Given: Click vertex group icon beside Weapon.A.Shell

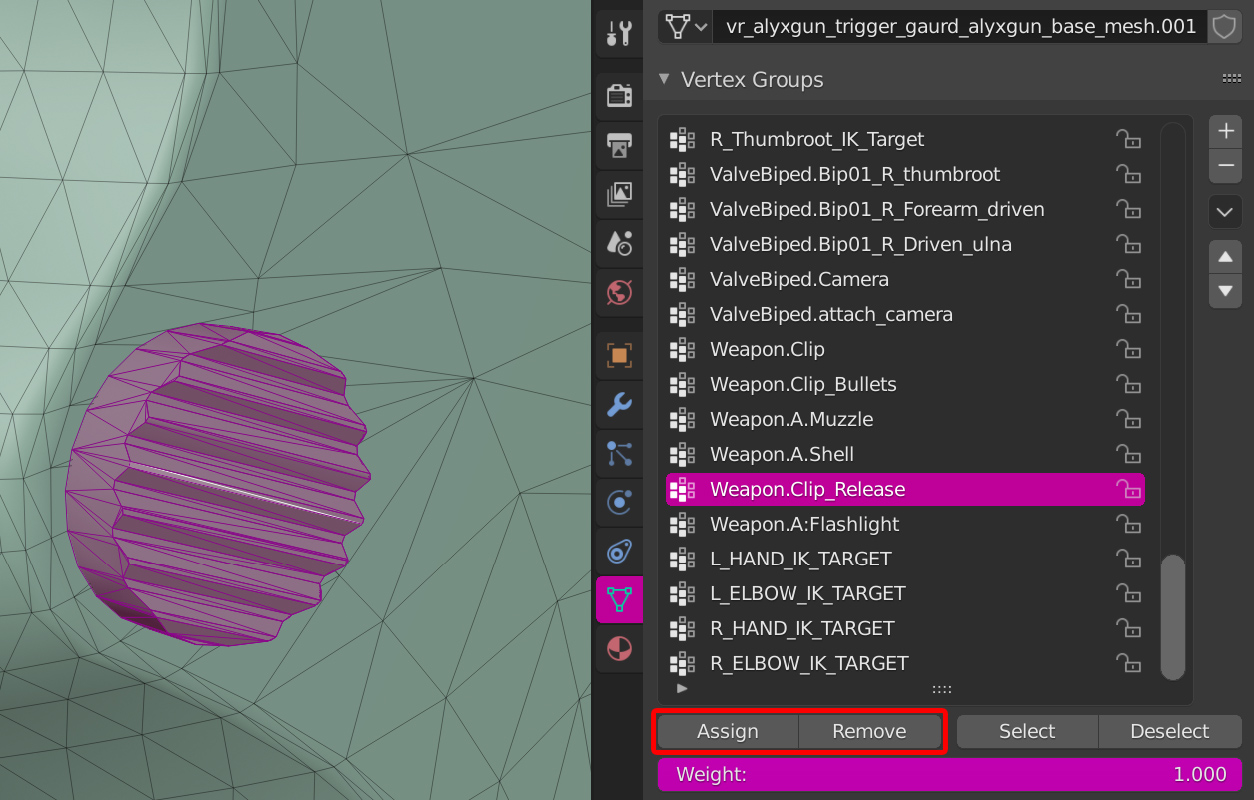Looking at the screenshot, I should click(x=682, y=454).
